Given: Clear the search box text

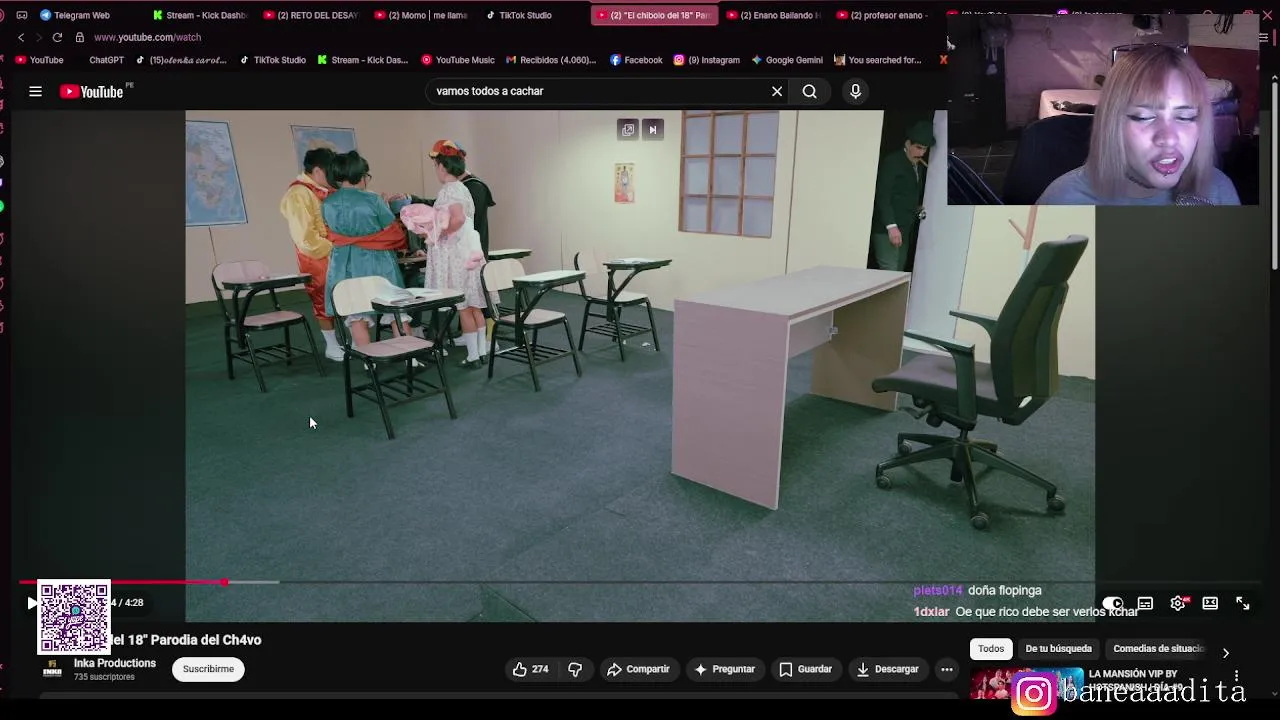Looking at the screenshot, I should [777, 91].
